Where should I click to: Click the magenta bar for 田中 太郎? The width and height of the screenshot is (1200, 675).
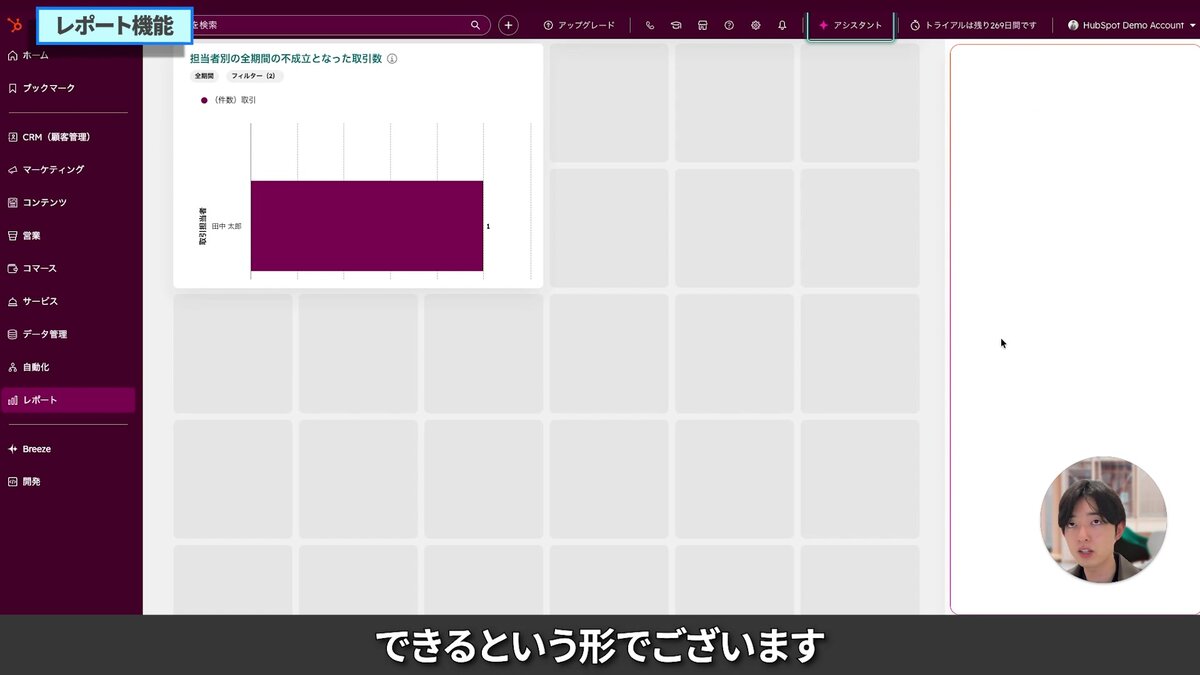(367, 226)
